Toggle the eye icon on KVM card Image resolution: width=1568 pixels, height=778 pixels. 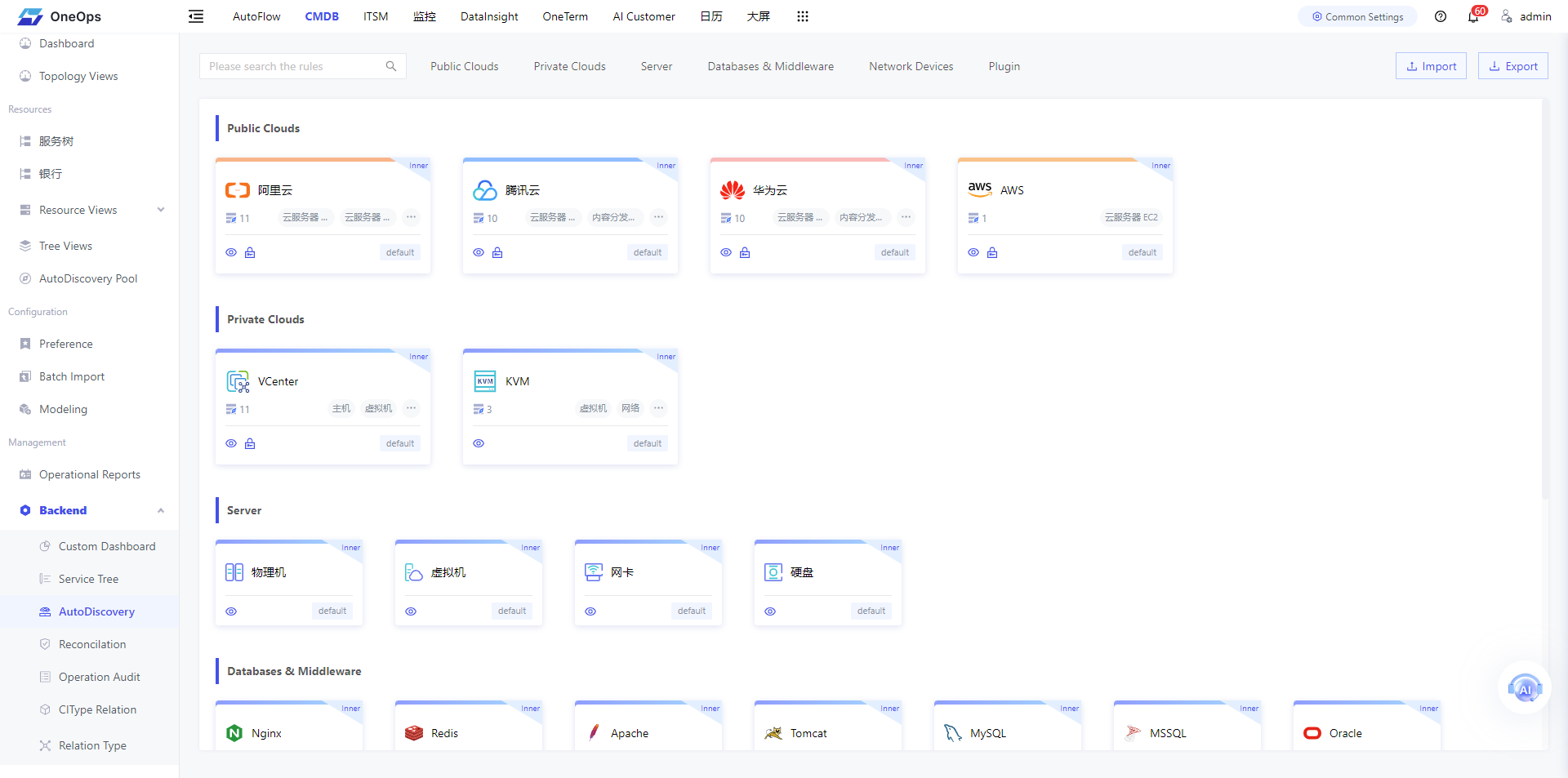pos(479,443)
